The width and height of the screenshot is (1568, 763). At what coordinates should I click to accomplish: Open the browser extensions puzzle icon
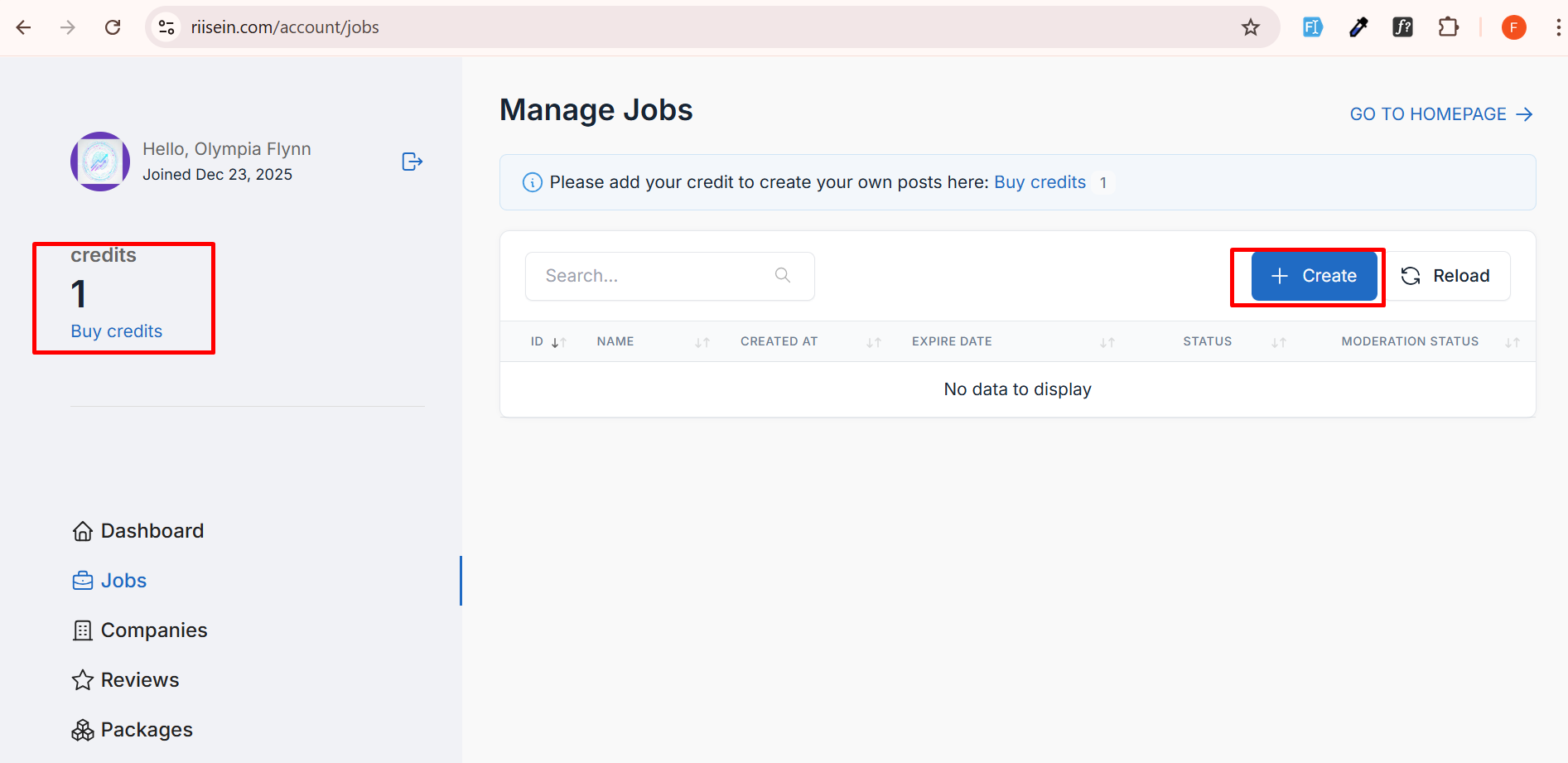[1448, 27]
